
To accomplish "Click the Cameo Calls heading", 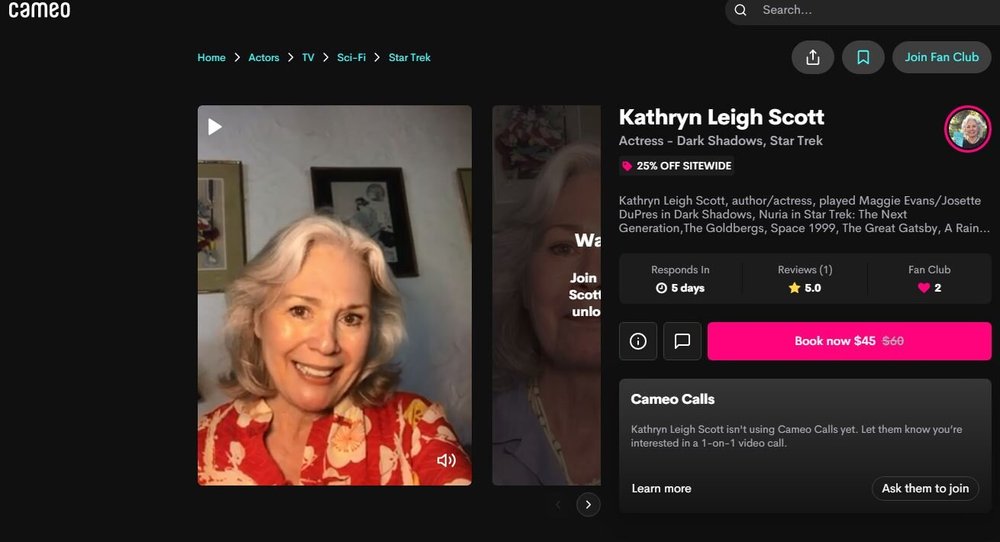I will coord(673,399).
